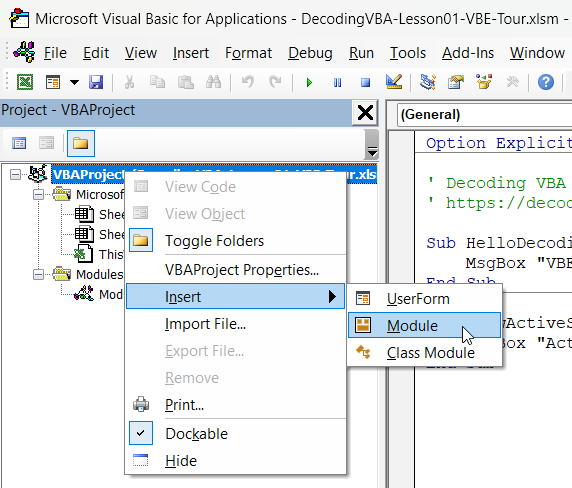
Task: Click the MsgBox "VBE code line
Action: pyautogui.click(x=519, y=263)
